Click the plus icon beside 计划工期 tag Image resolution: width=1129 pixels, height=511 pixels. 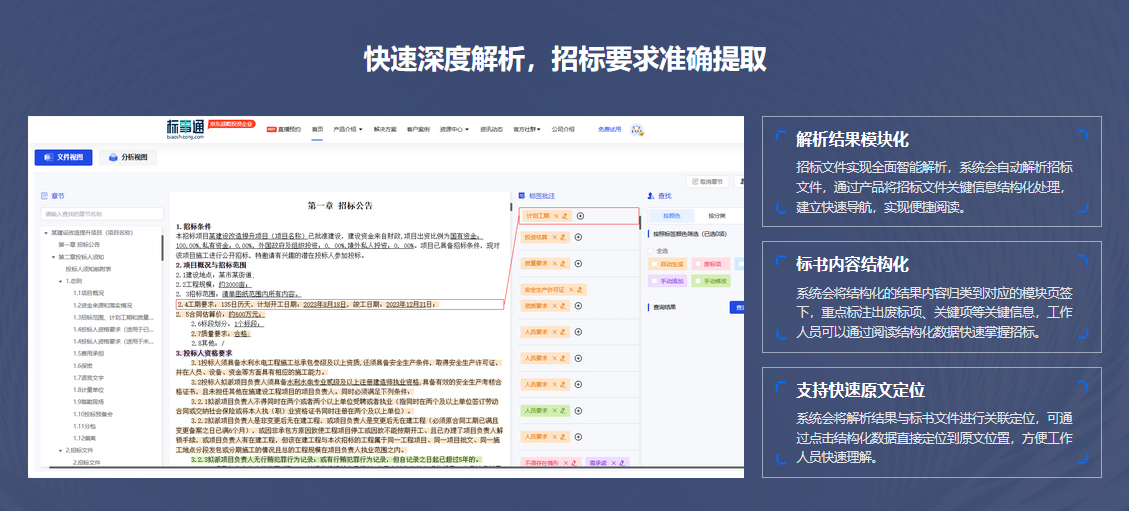coord(580,216)
